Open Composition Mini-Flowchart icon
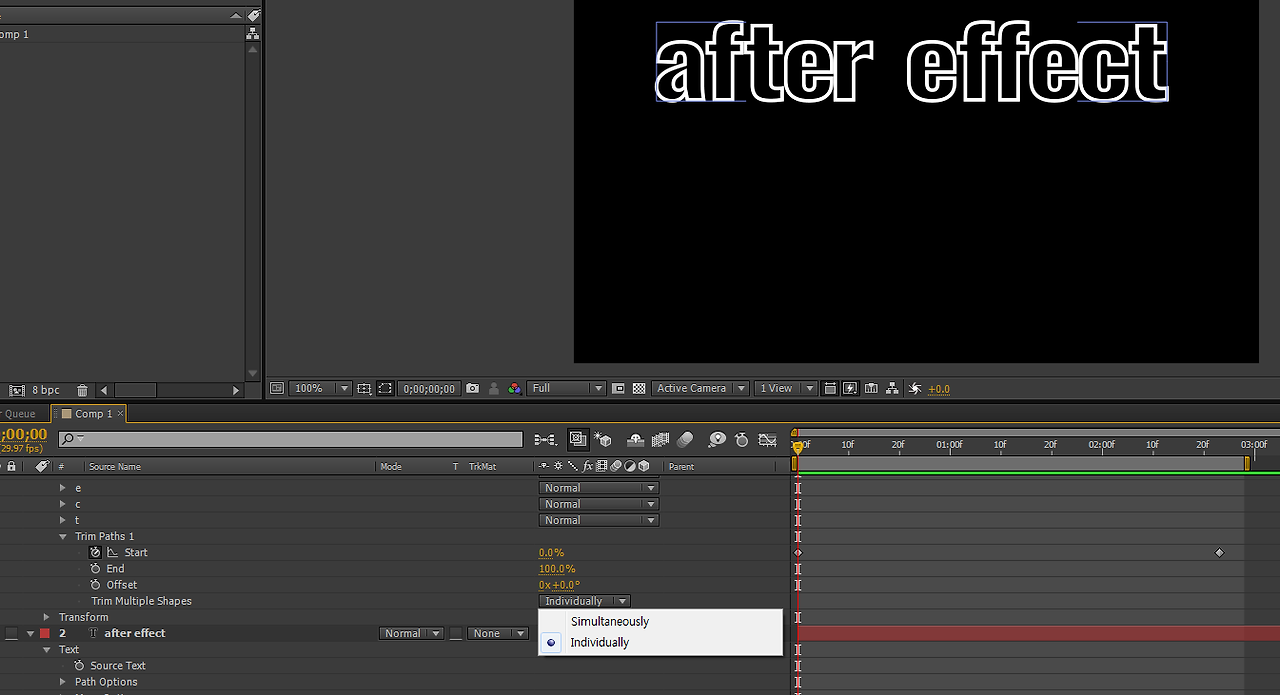This screenshot has height=695, width=1280. [546, 439]
